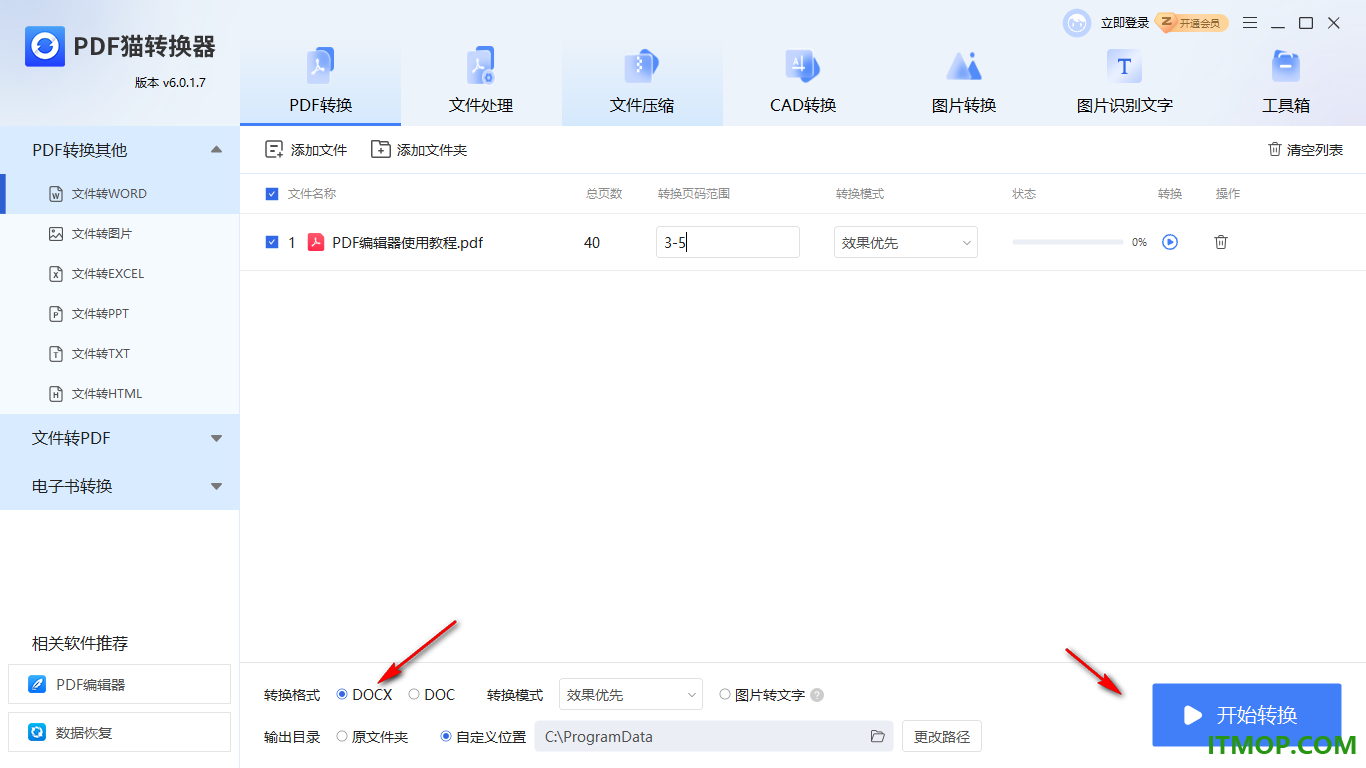
Task: Select 文件转EXCEL in sidebar
Action: pyautogui.click(x=120, y=274)
